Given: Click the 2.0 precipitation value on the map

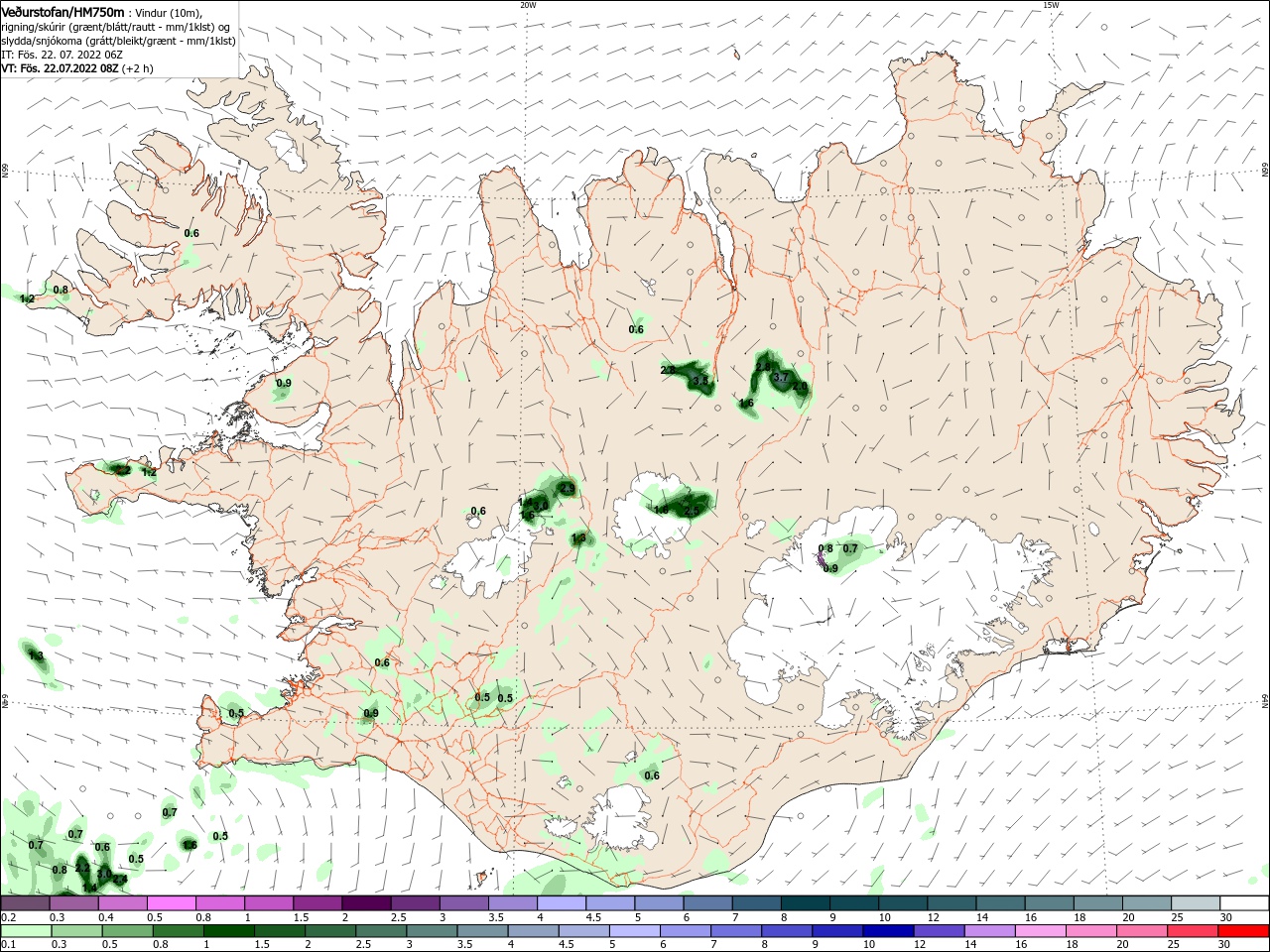Looking at the screenshot, I should (800, 386).
